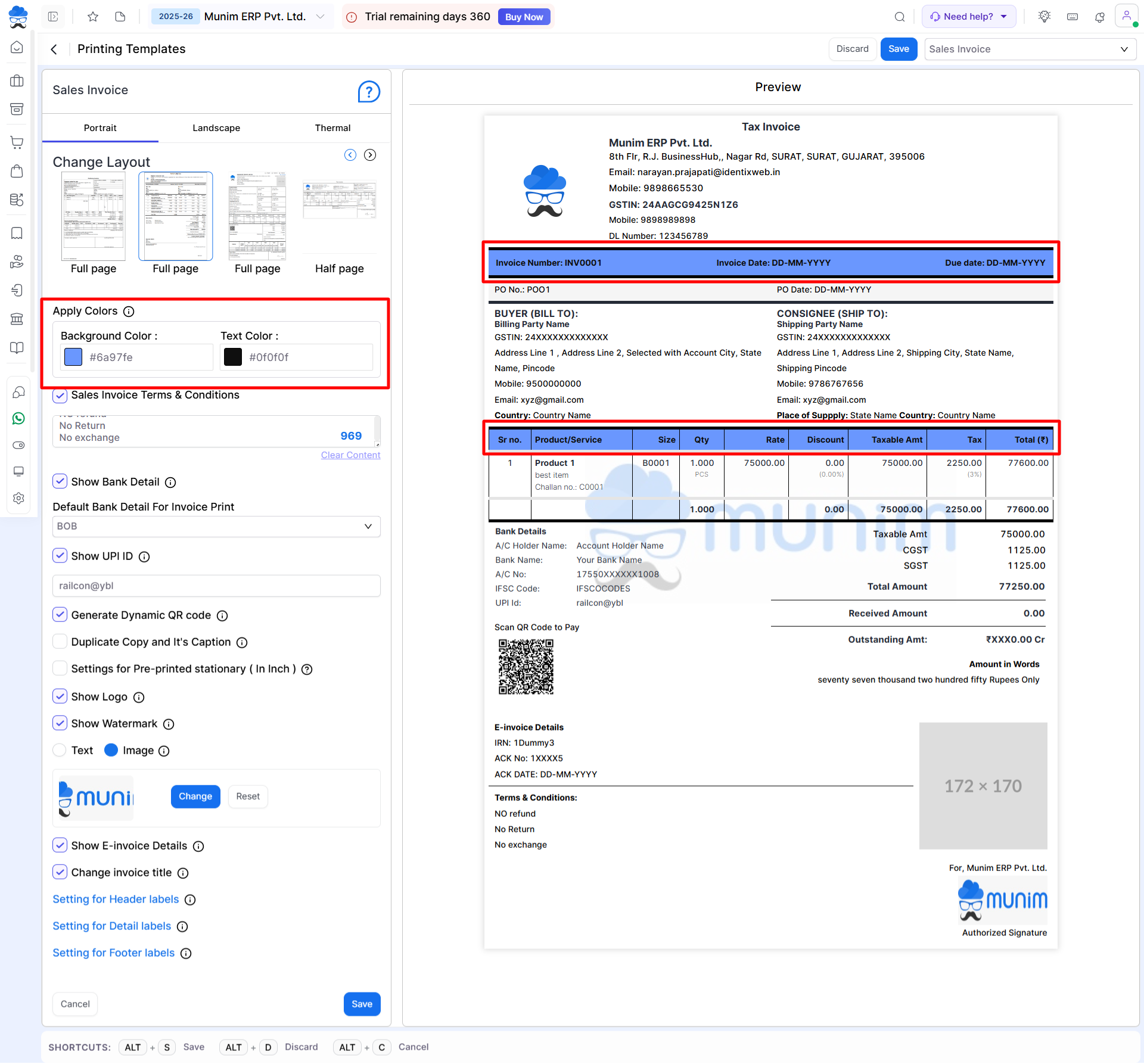Image resolution: width=1144 pixels, height=1064 pixels.
Task: Click info icon next to Apply Colors
Action: click(129, 312)
